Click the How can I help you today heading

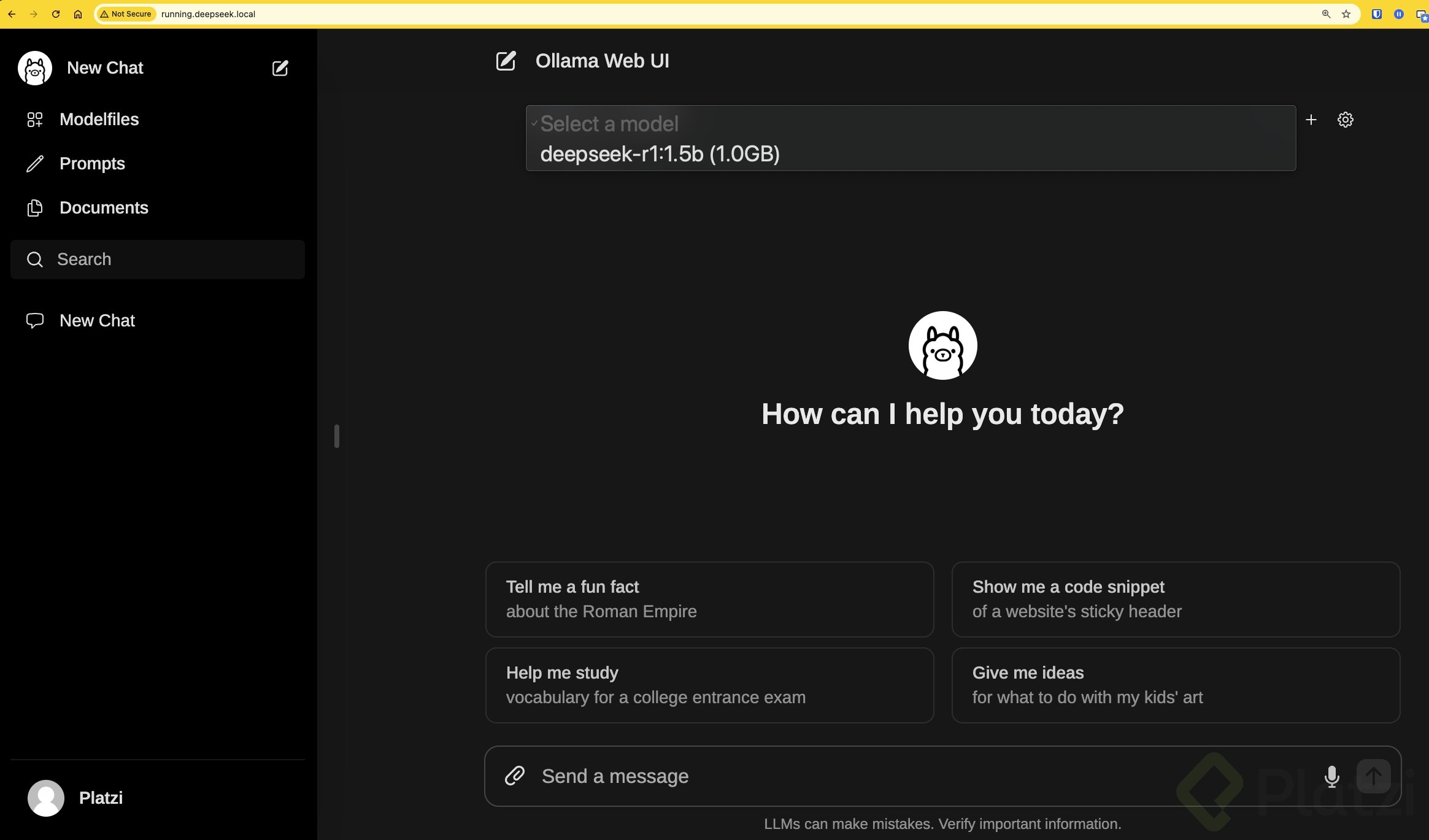pos(942,414)
